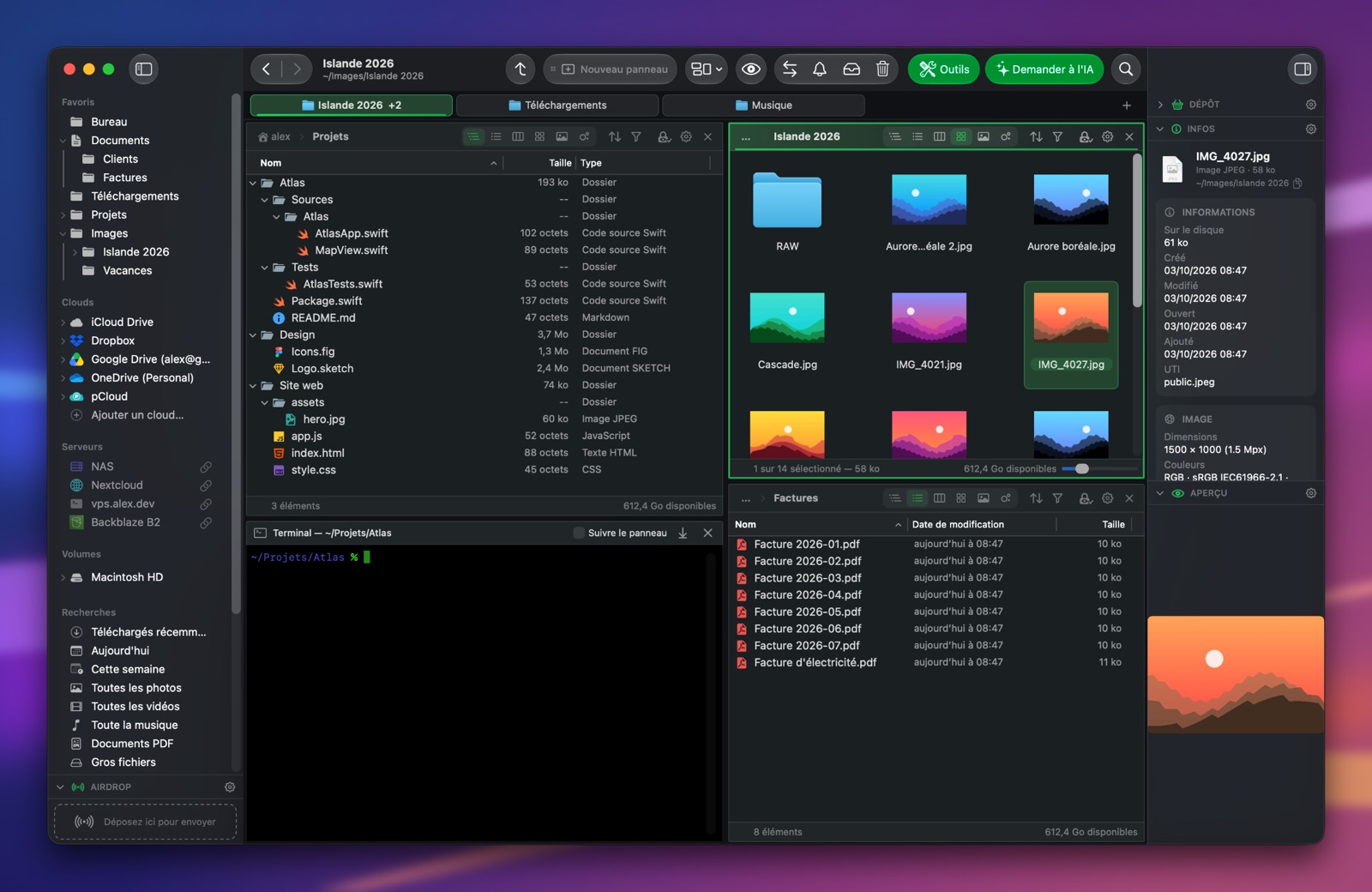Select the Islande 2026 +2 tab

coord(352,105)
